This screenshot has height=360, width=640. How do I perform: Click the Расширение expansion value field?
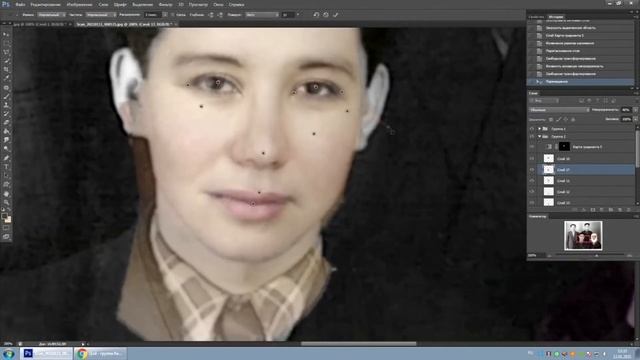(x=153, y=15)
